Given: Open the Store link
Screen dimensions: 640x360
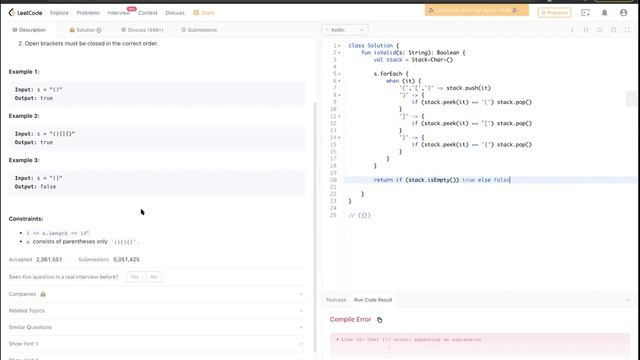Looking at the screenshot, I should pos(204,13).
